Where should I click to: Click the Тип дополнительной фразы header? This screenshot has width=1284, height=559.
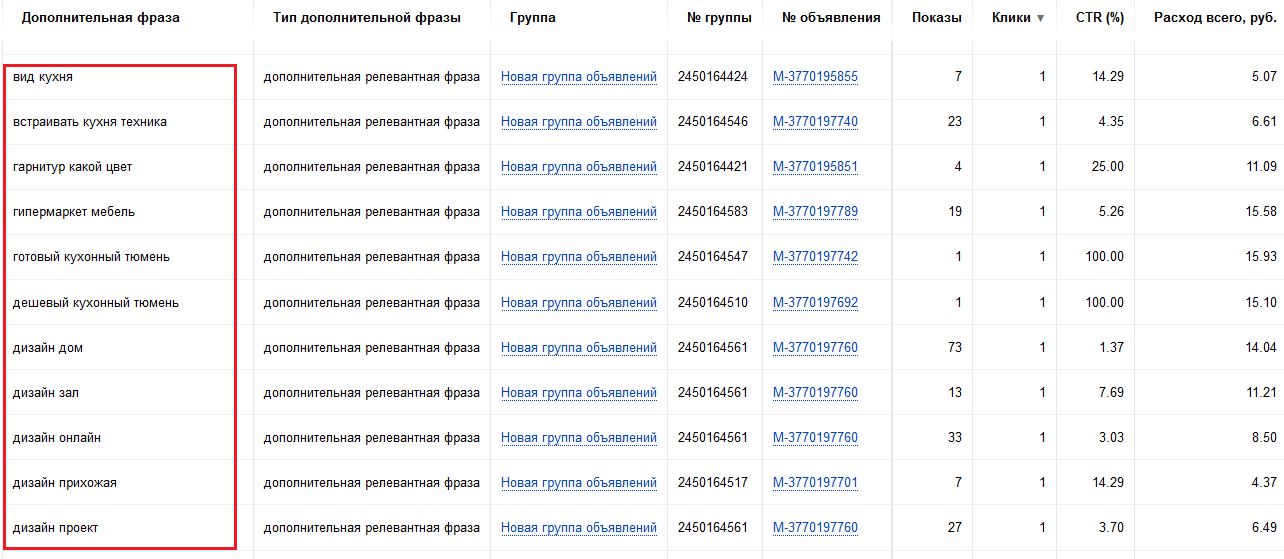pyautogui.click(x=367, y=18)
